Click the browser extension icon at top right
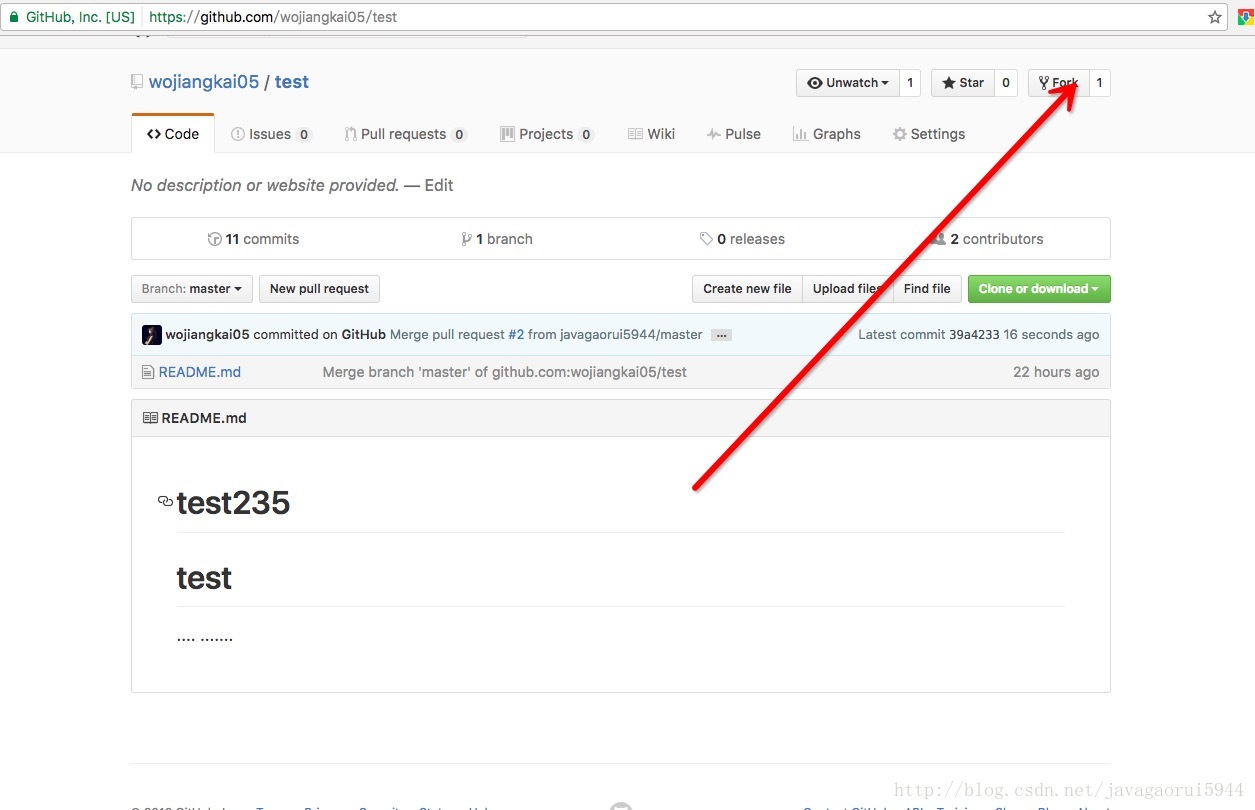 pyautogui.click(x=1246, y=17)
